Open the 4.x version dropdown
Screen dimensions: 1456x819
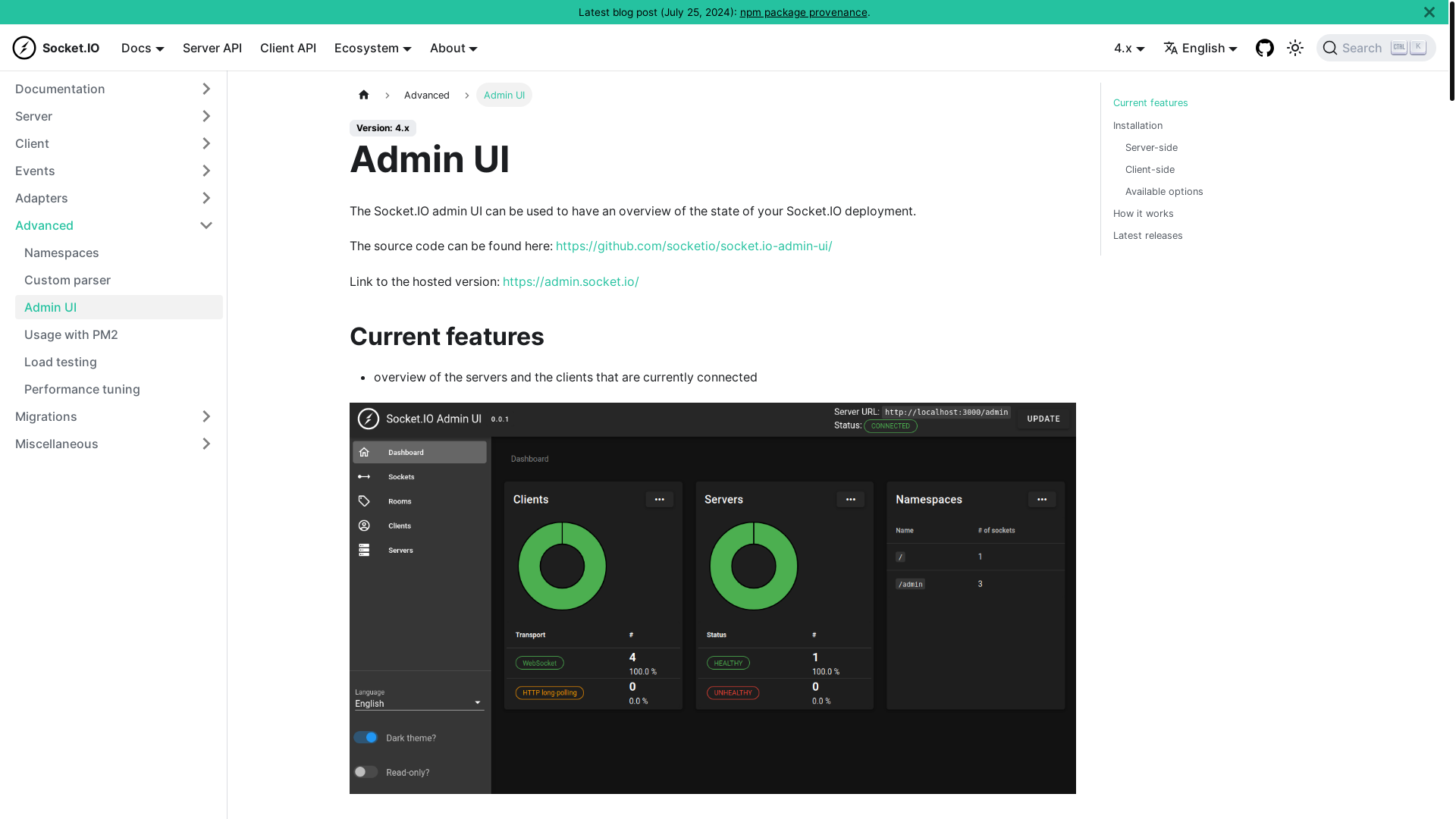pos(1129,48)
